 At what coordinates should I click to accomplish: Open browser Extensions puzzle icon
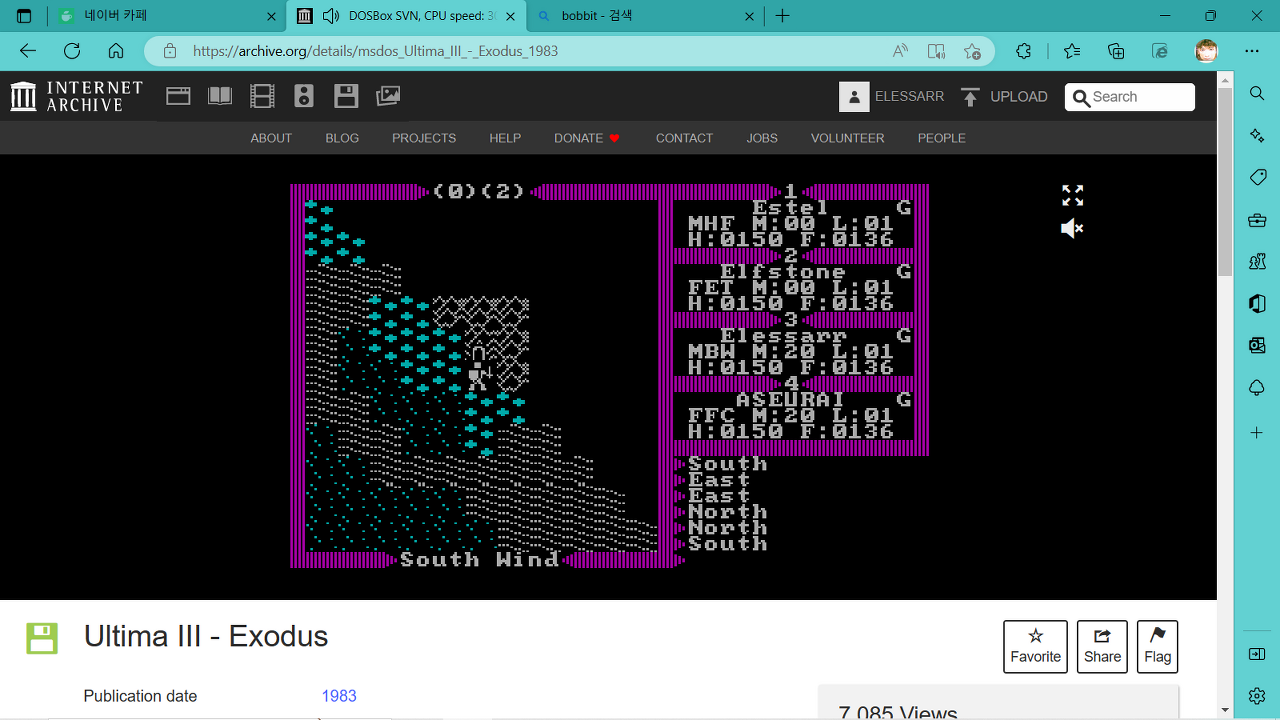pos(1023,51)
